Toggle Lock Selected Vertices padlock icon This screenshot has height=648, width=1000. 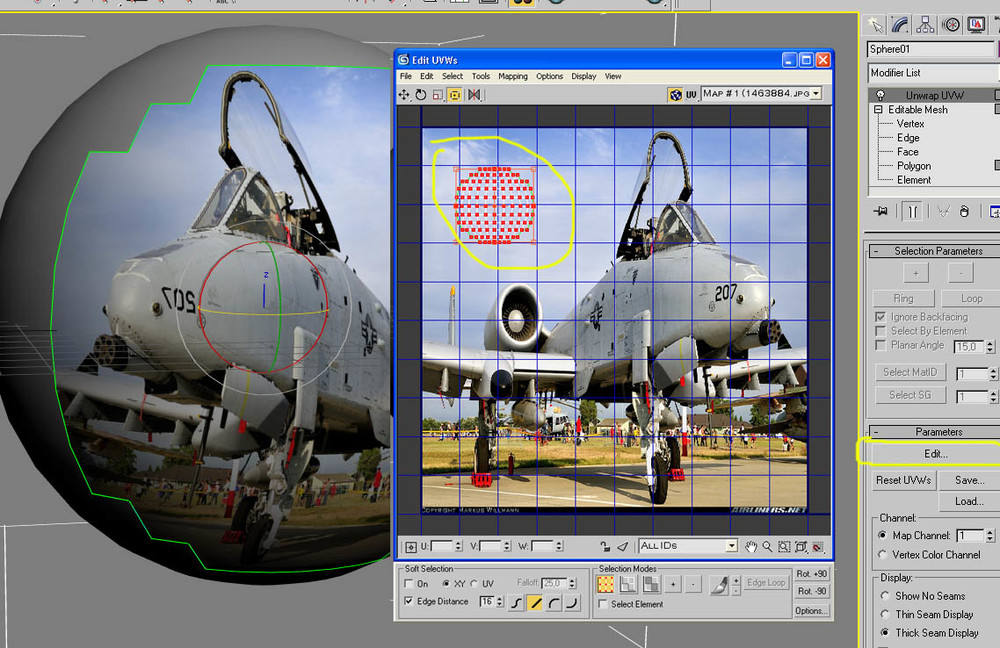click(605, 547)
